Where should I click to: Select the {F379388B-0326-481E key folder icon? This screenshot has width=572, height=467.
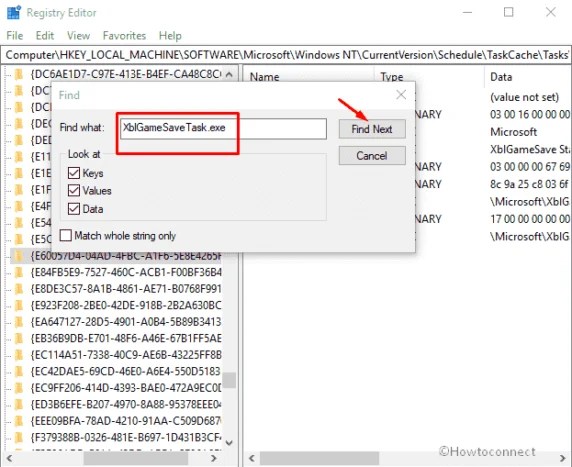tap(18, 437)
